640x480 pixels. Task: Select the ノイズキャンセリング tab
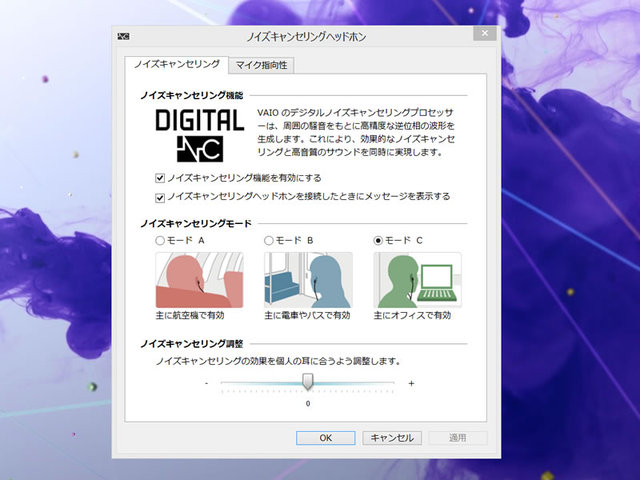pyautogui.click(x=177, y=64)
